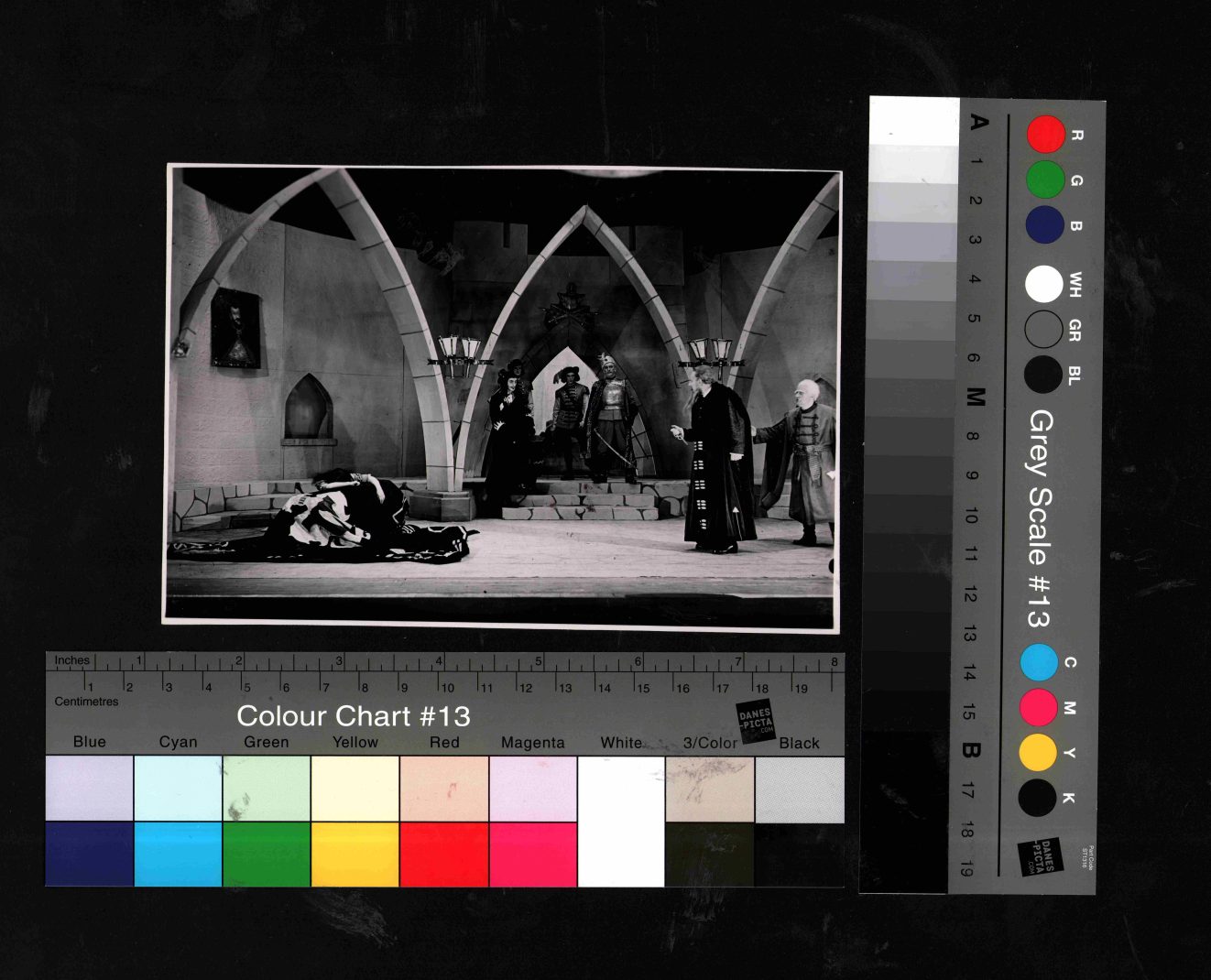Viewport: 1211px width, 980px height.
Task: Click the white circle labeled WH
Action: click(x=1043, y=284)
